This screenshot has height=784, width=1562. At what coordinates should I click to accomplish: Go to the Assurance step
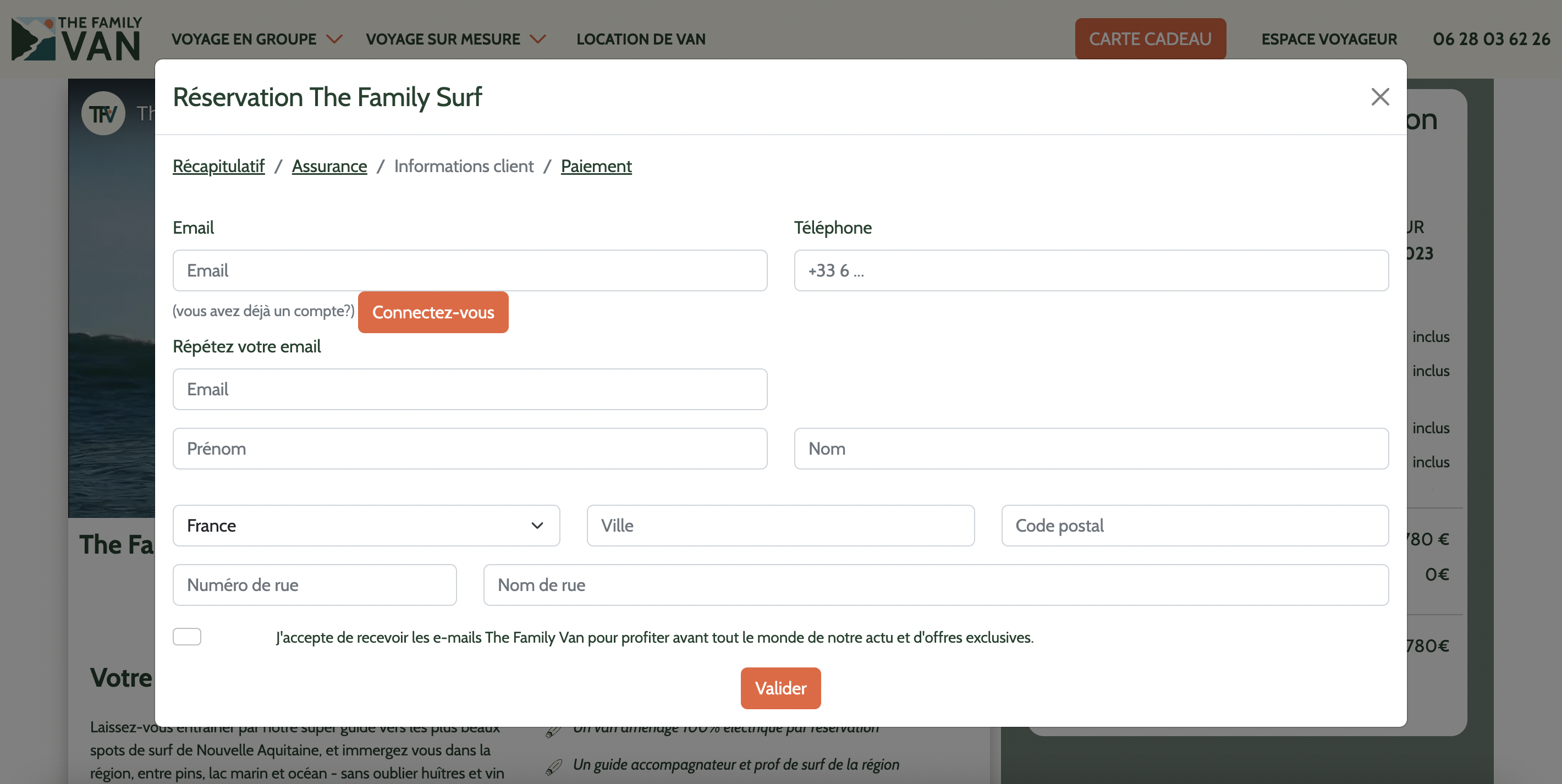(329, 166)
